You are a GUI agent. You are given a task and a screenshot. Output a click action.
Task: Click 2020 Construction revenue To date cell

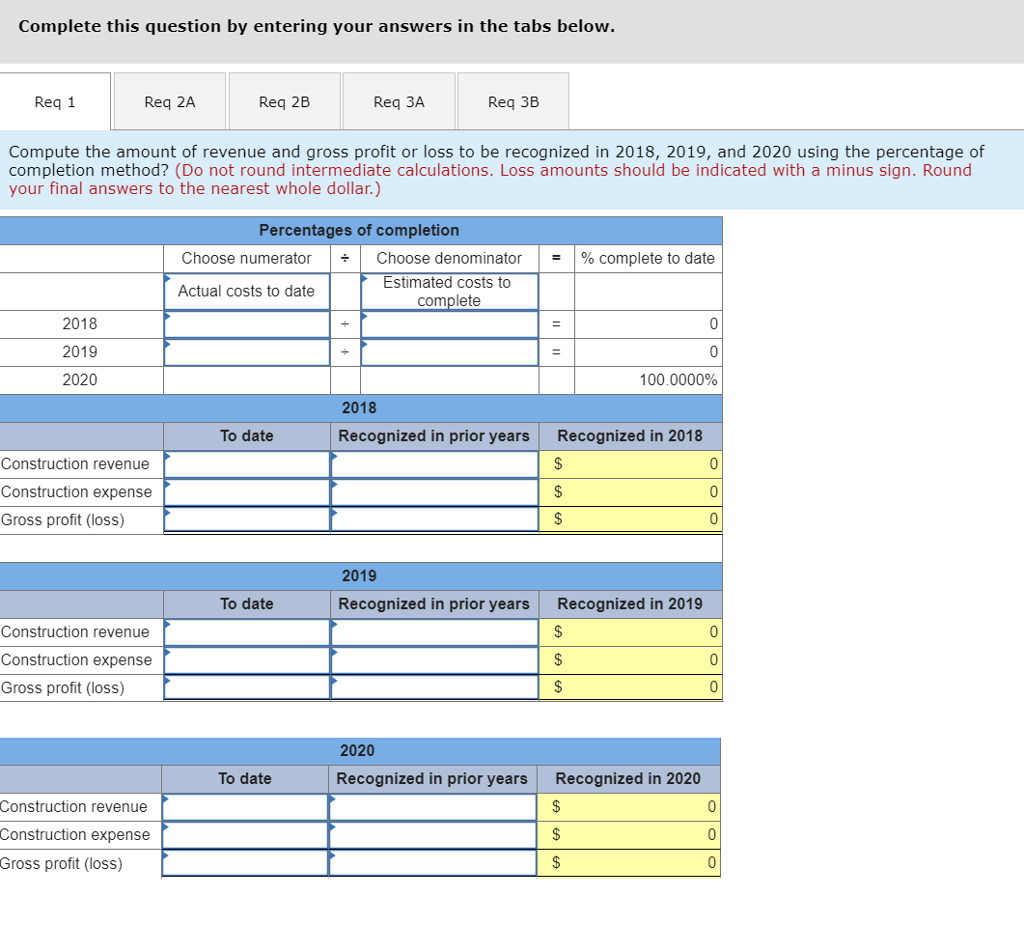[245, 807]
